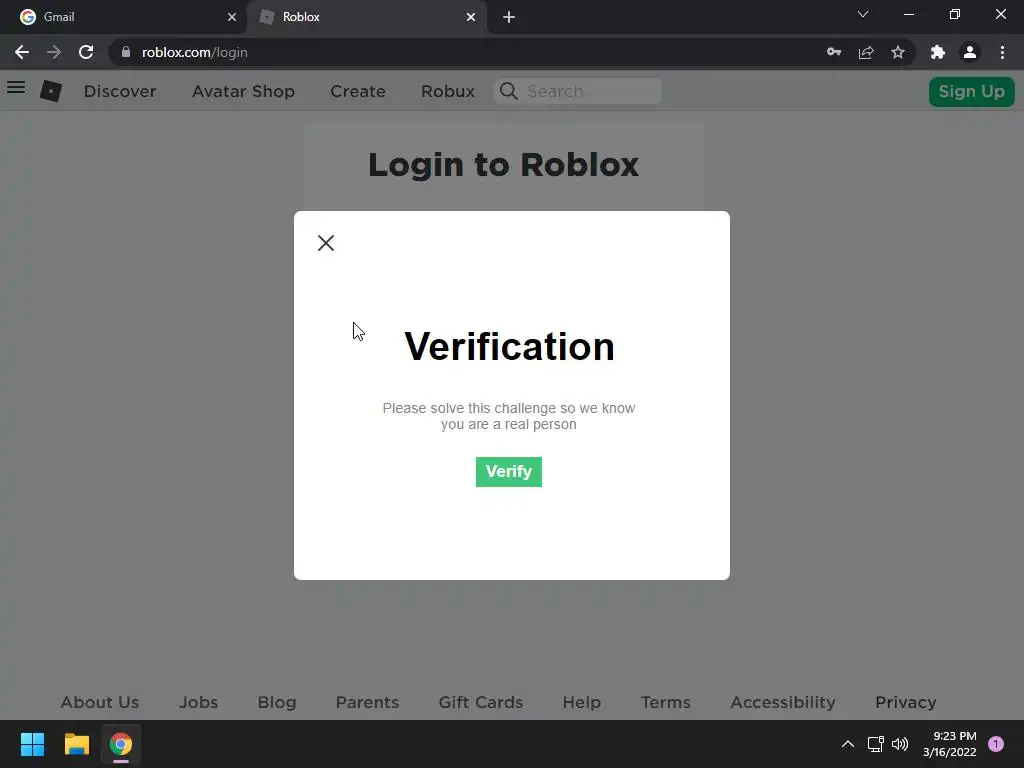Screen dimensions: 1024x768
Task: Open the Terms footer link
Action: pos(665,702)
